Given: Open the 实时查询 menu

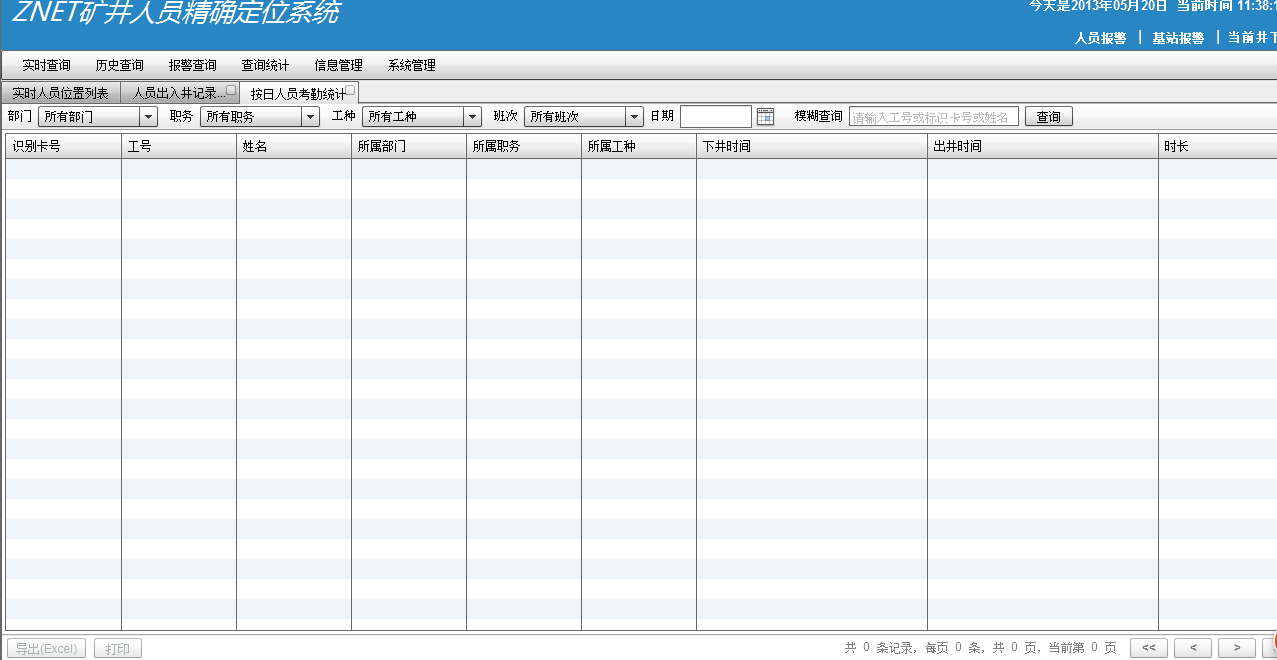Looking at the screenshot, I should (x=46, y=66).
